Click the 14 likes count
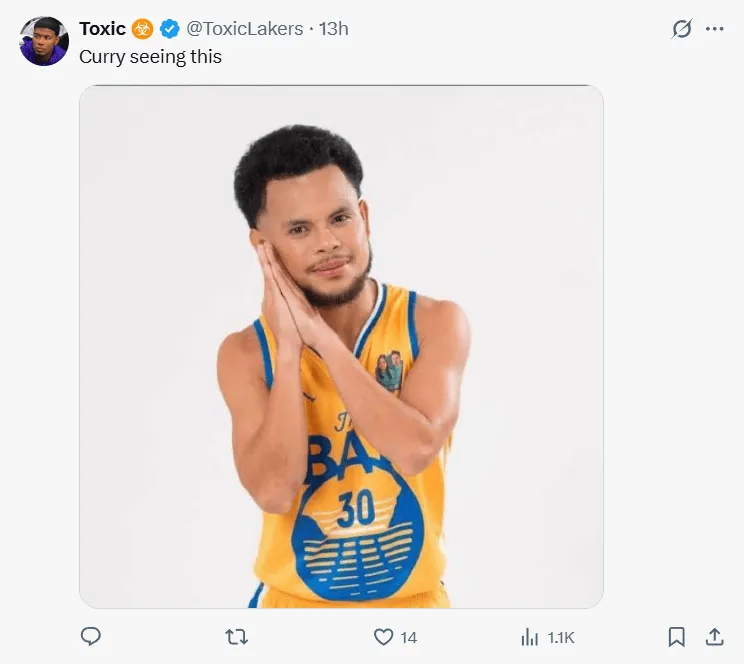This screenshot has width=744, height=664. click(409, 637)
